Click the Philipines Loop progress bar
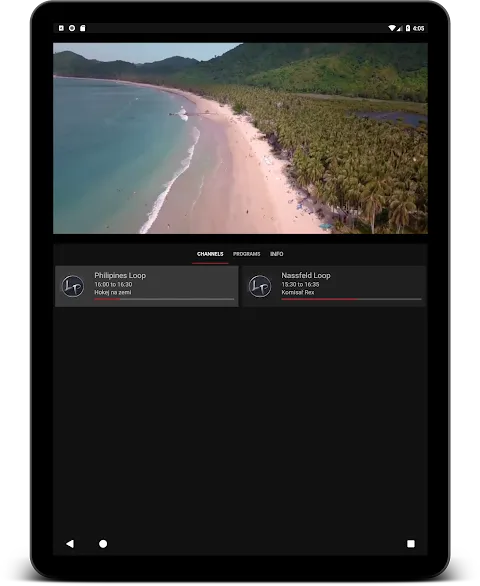The width and height of the screenshot is (480, 586). [164, 299]
